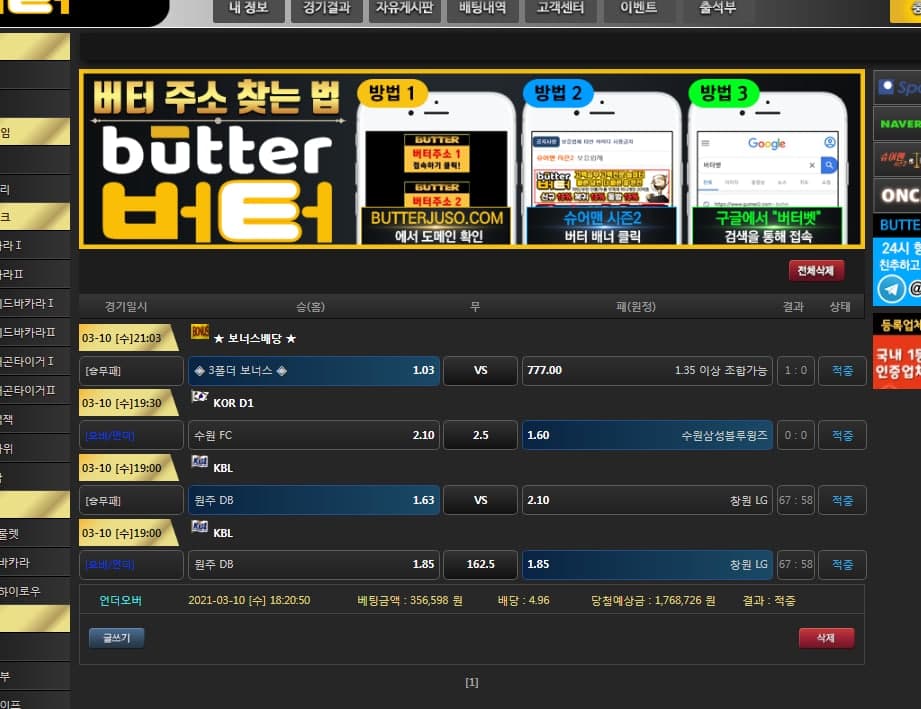Click the Telegram icon in right sidebar

click(890, 290)
